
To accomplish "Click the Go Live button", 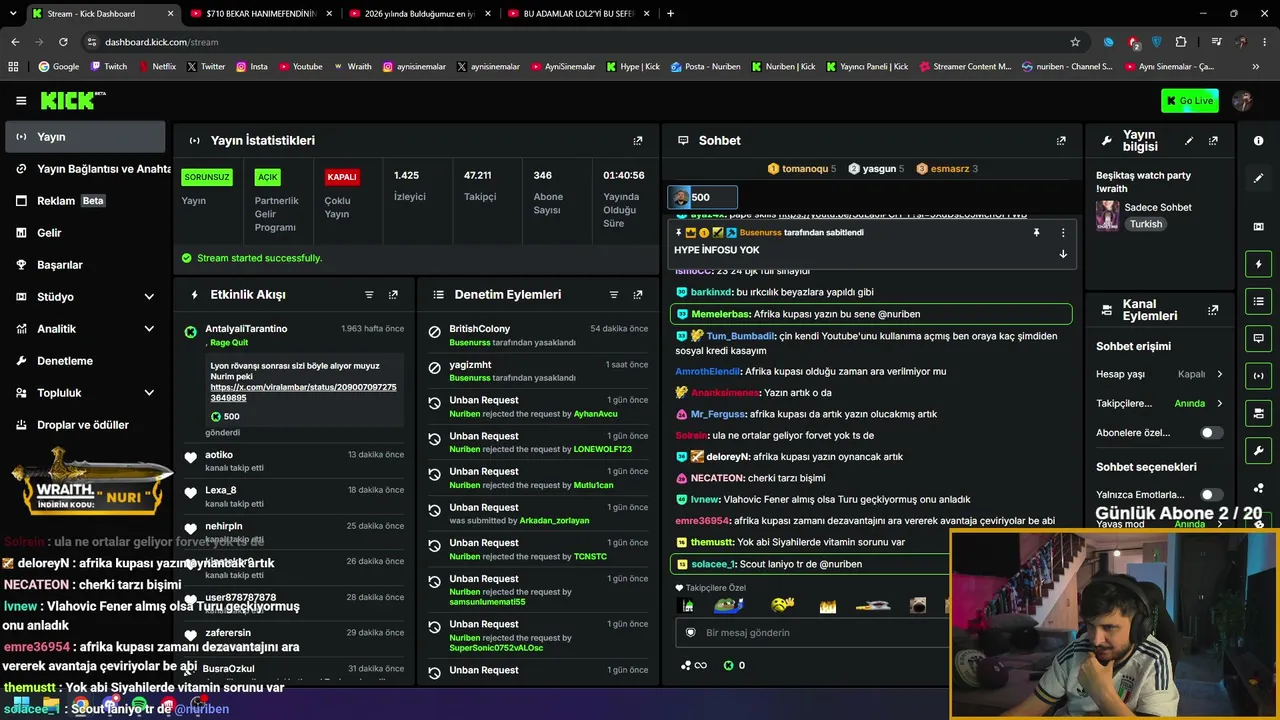I will [1190, 101].
